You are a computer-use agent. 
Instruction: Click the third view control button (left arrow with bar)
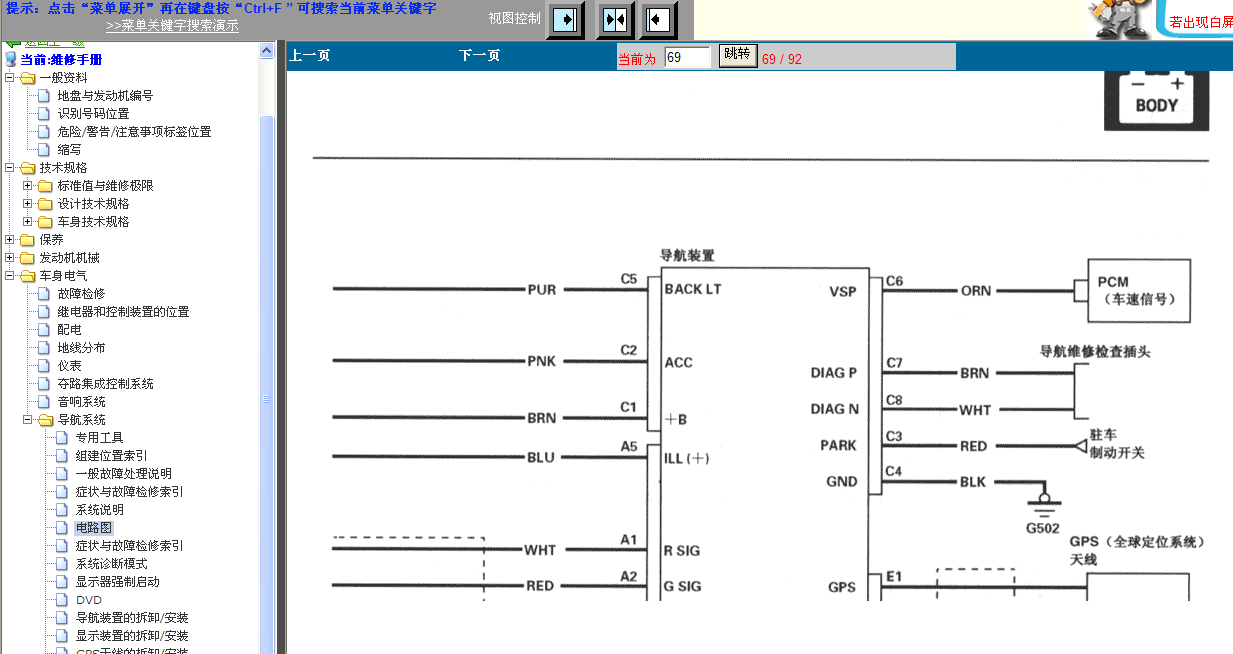tap(657, 19)
